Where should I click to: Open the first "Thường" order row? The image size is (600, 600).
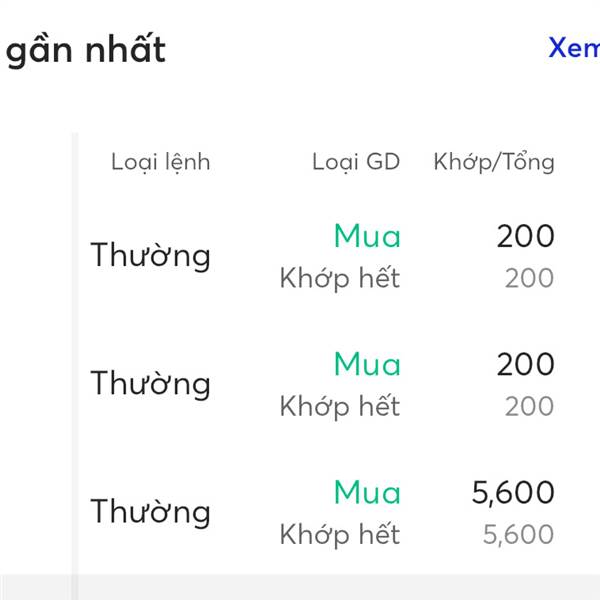coord(150,256)
